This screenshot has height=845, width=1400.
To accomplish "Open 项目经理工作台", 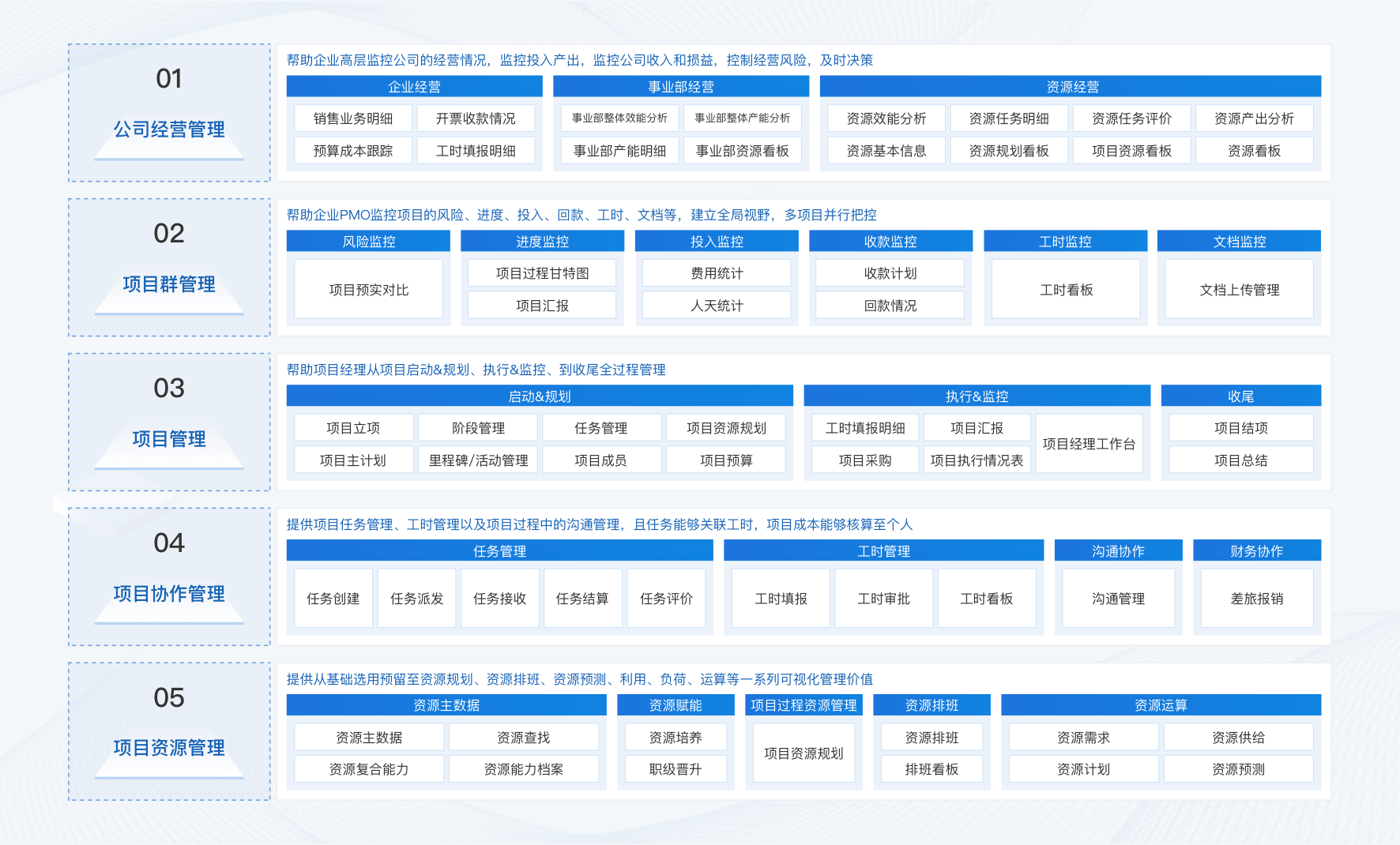I will pyautogui.click(x=1089, y=444).
